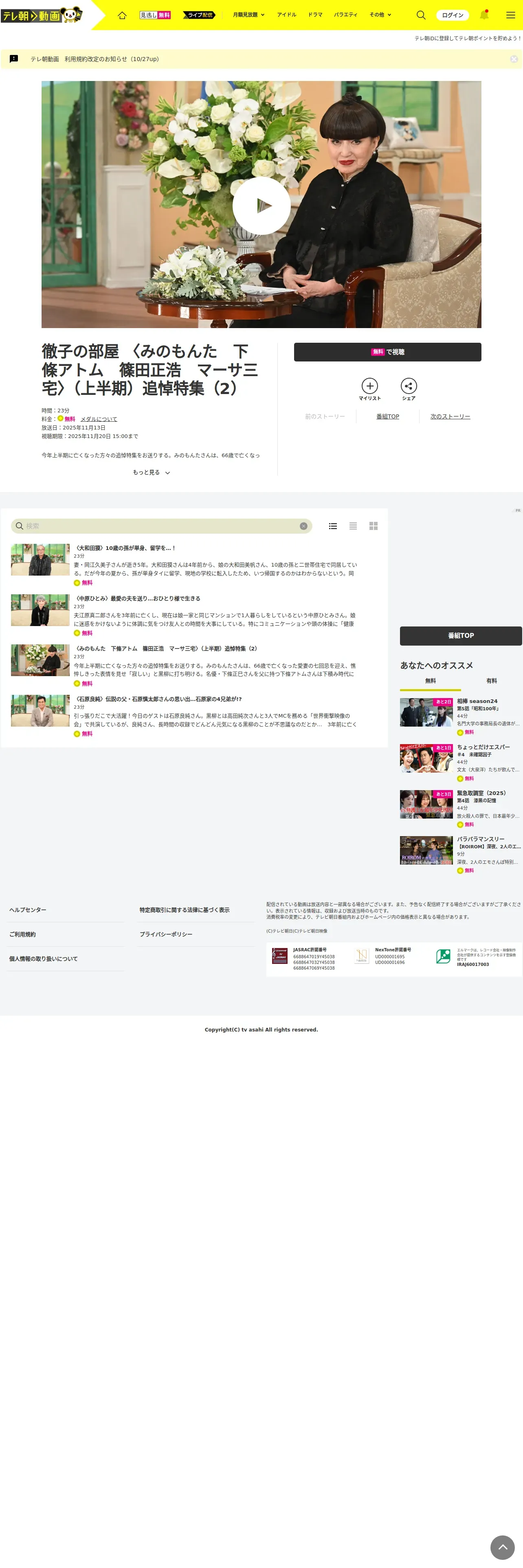Select 有料 recommendations tab
Image resolution: width=523 pixels, height=1568 pixels.
pos(491,681)
